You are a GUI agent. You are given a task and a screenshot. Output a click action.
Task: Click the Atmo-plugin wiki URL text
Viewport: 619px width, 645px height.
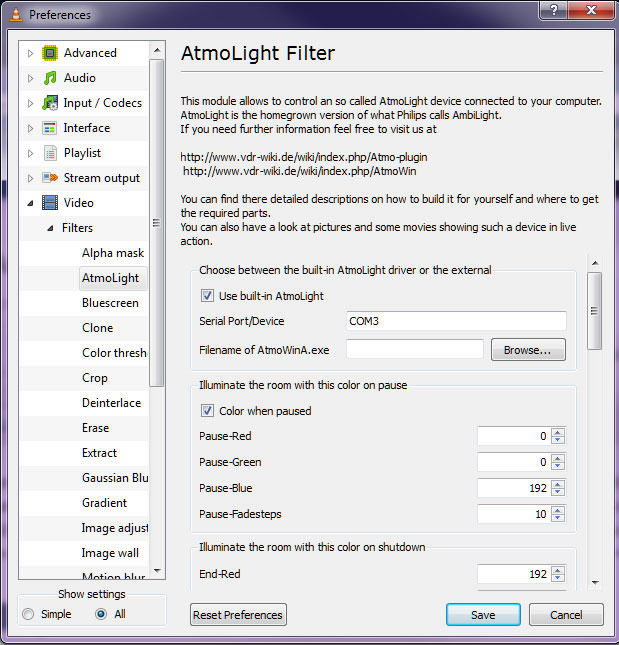point(304,157)
